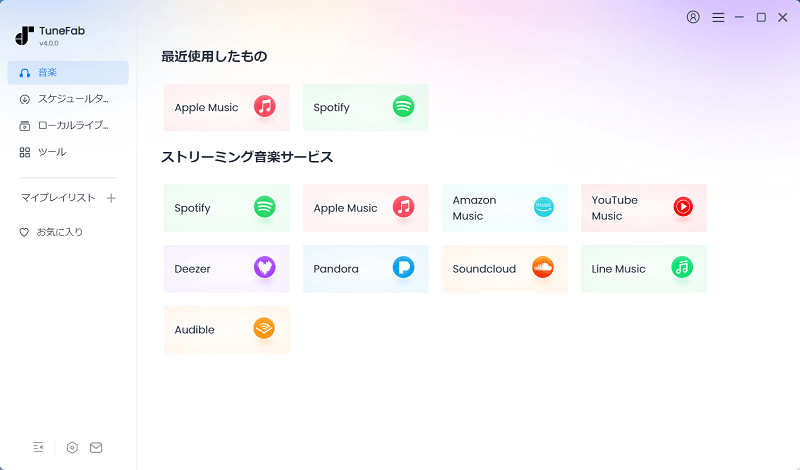
Task: Open スケジュールタスク in the sidebar
Action: [x=68, y=99]
